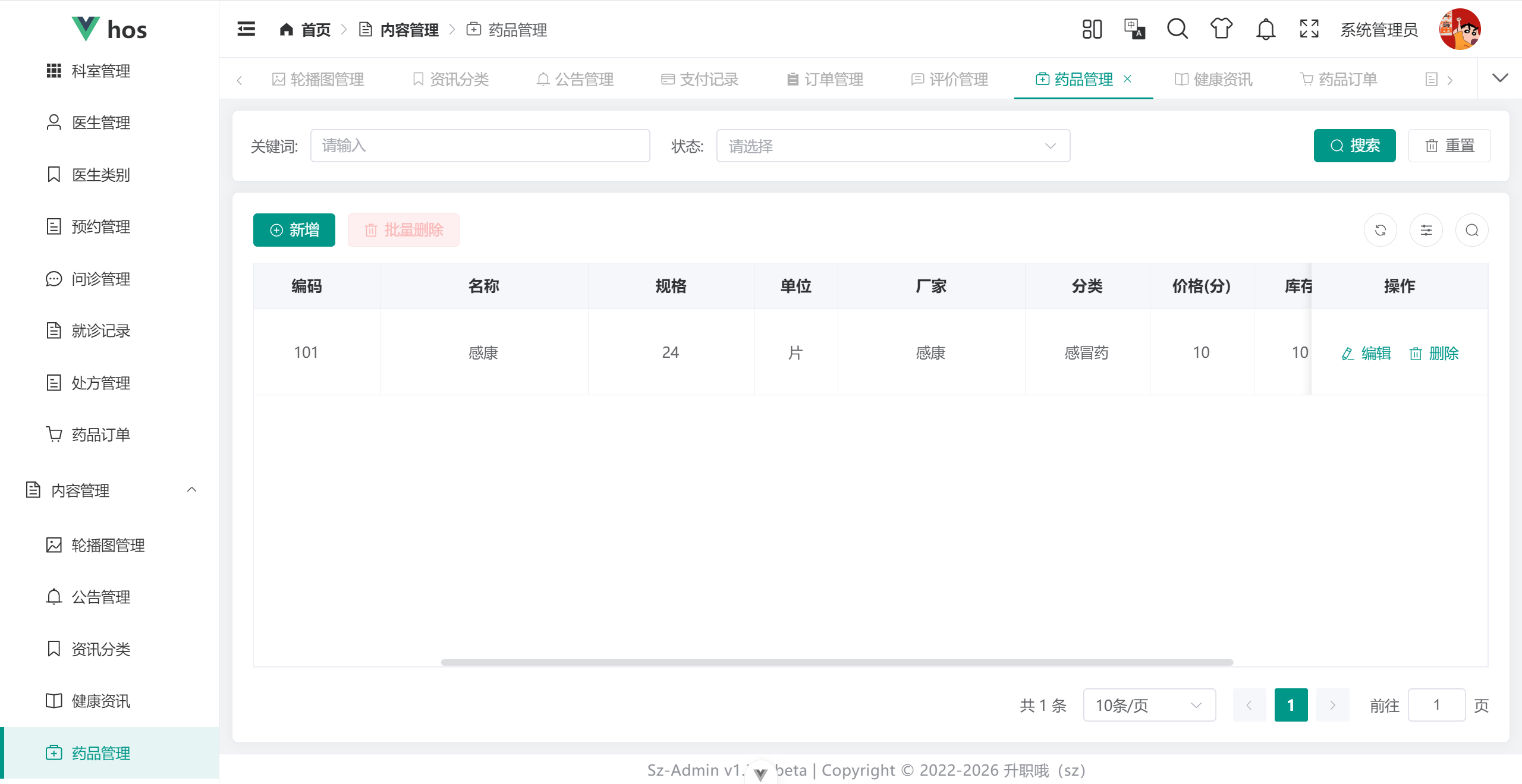
Task: Open the language translation icon
Action: [x=1134, y=29]
